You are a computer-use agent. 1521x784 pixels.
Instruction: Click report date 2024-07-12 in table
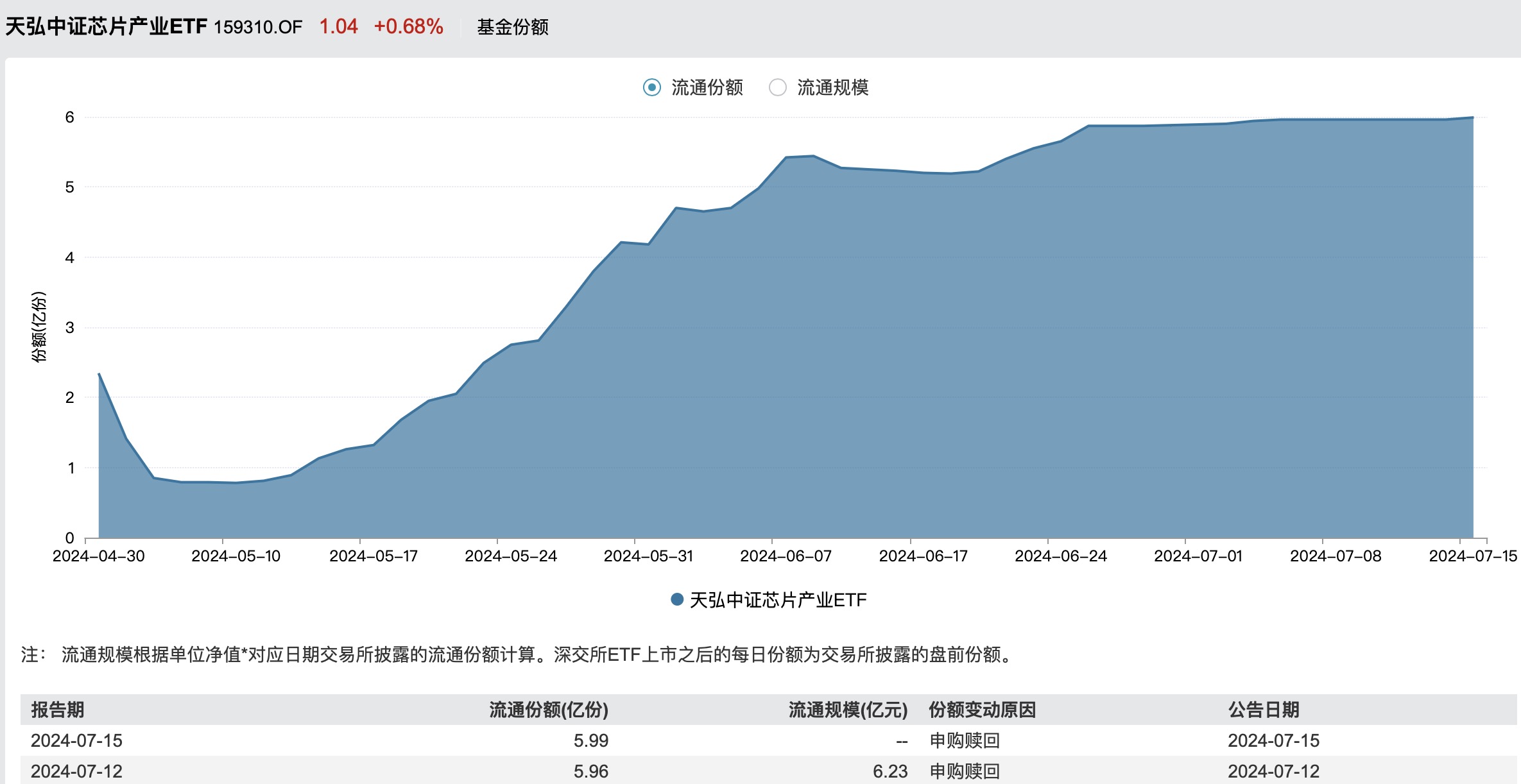pos(76,771)
